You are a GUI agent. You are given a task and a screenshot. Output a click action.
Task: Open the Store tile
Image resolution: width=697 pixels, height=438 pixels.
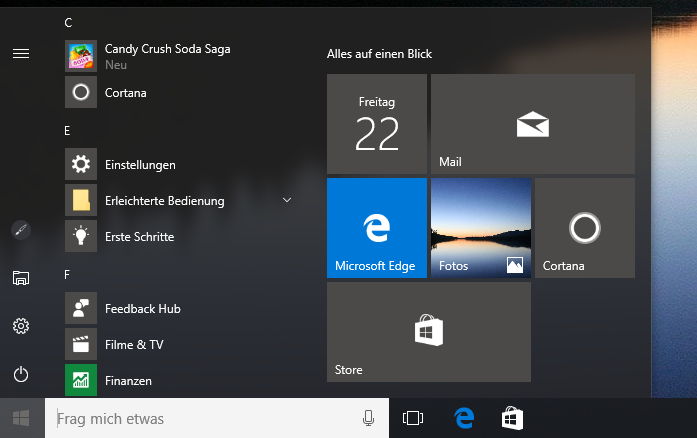pos(429,332)
